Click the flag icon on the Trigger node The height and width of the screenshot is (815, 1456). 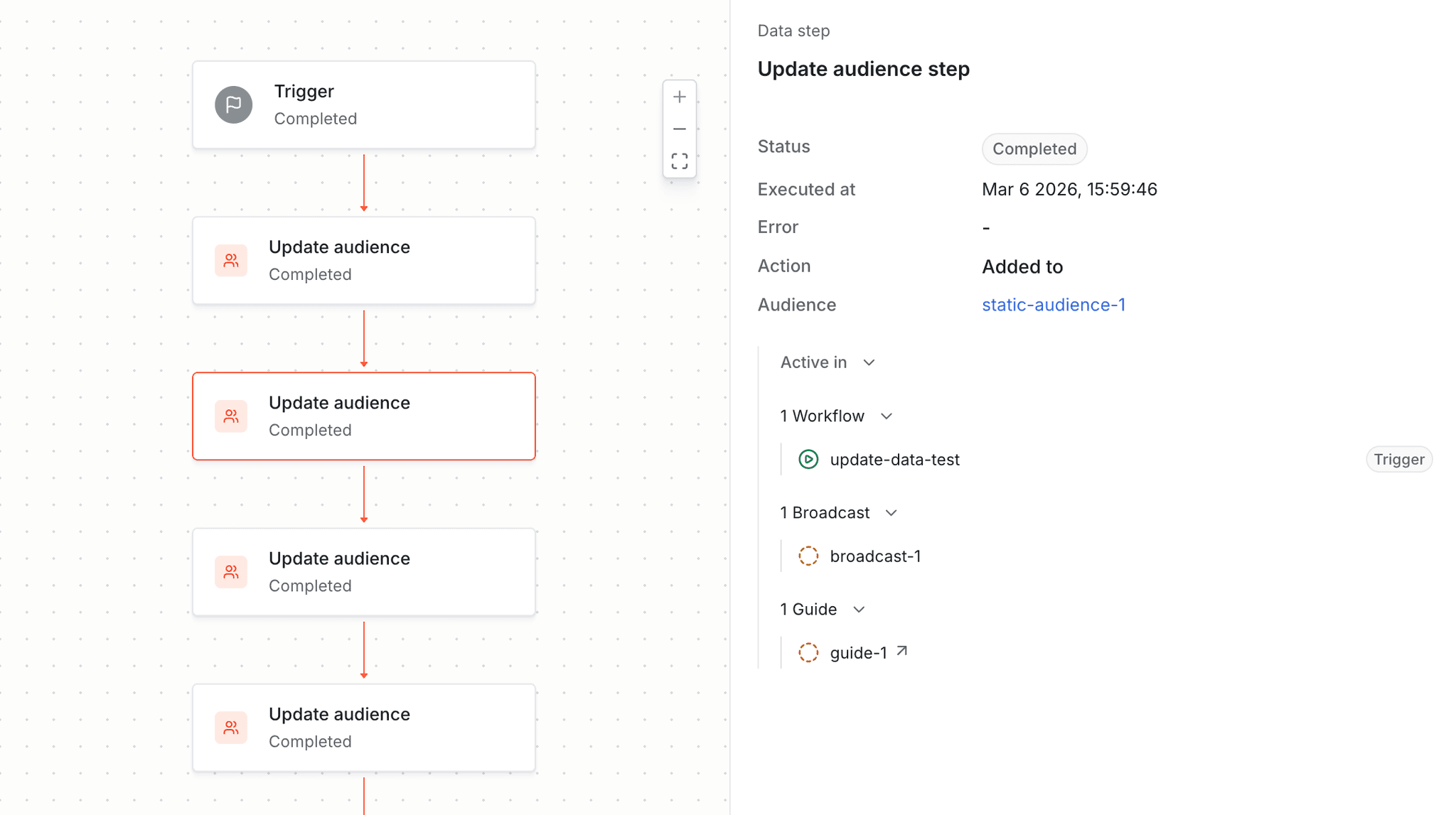pyautogui.click(x=233, y=104)
